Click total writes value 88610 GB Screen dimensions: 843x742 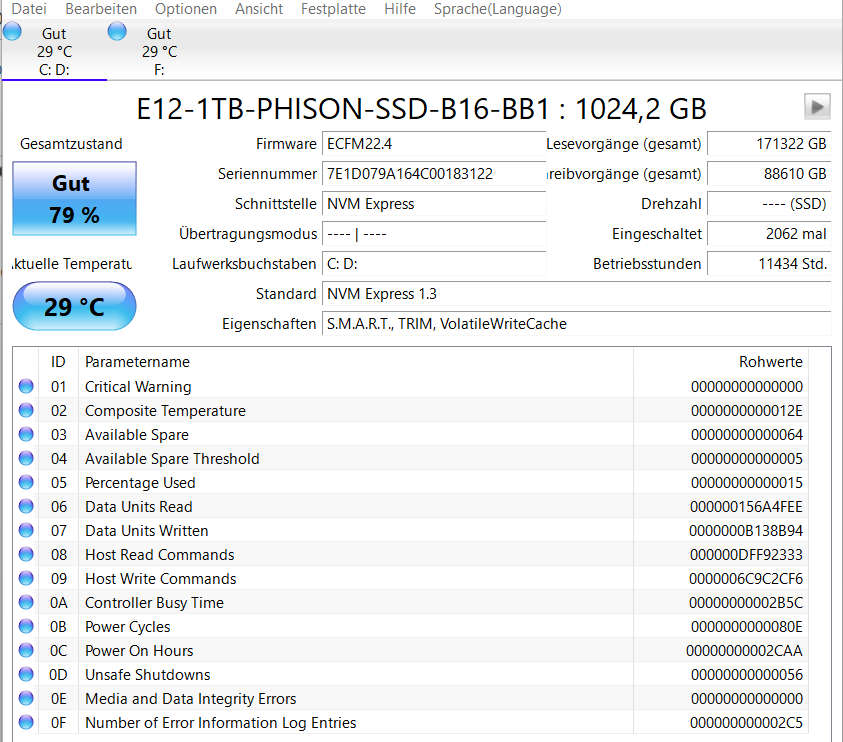(769, 174)
